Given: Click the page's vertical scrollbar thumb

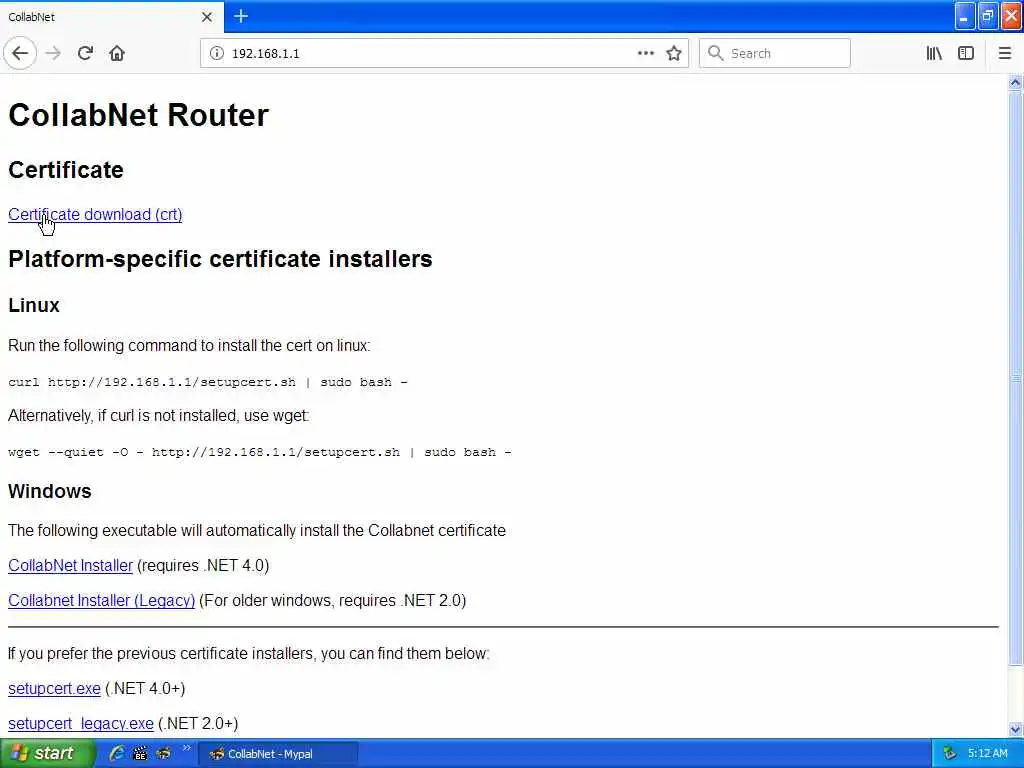Looking at the screenshot, I should pyautogui.click(x=1016, y=377).
